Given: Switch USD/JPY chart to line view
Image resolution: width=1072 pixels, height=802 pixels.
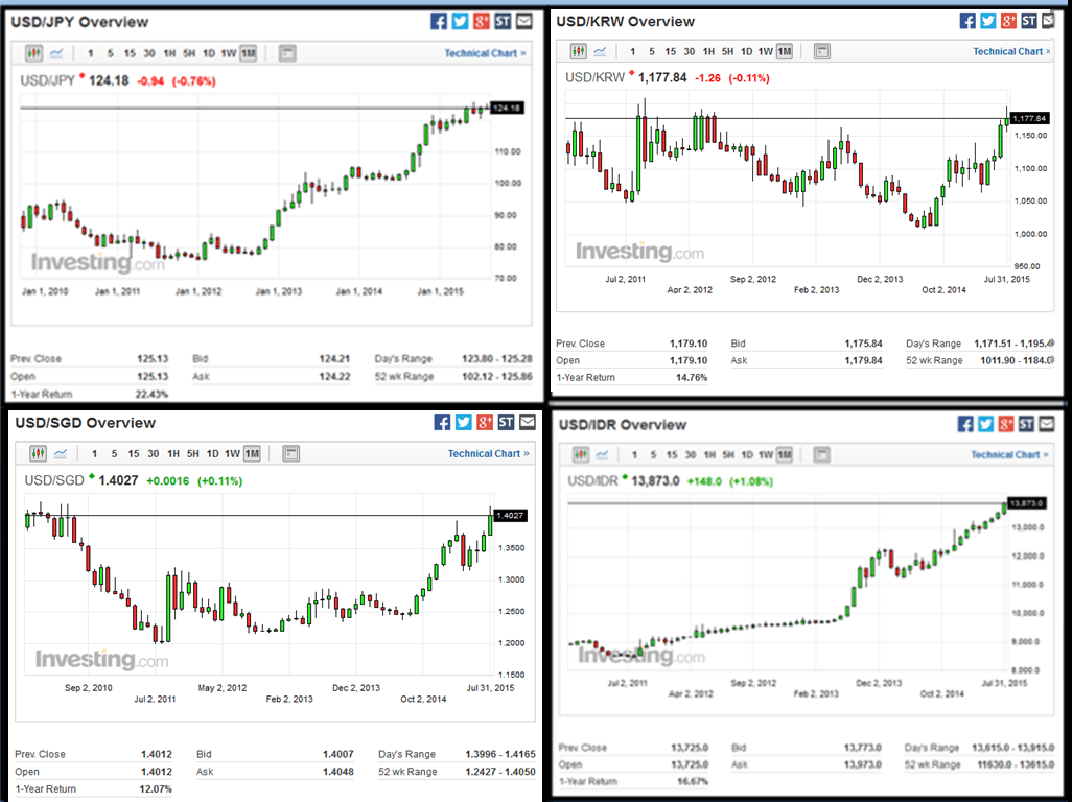Looking at the screenshot, I should tap(56, 53).
